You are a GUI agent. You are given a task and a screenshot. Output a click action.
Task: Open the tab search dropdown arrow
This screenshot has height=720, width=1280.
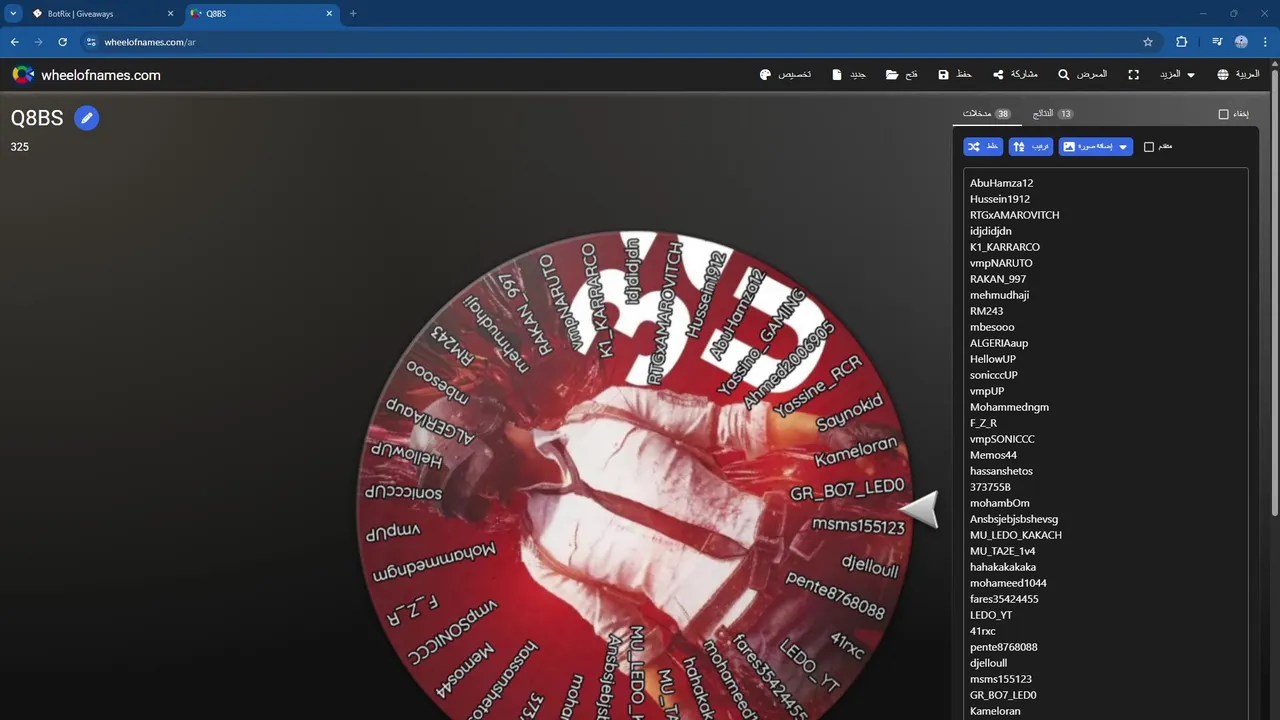click(13, 14)
